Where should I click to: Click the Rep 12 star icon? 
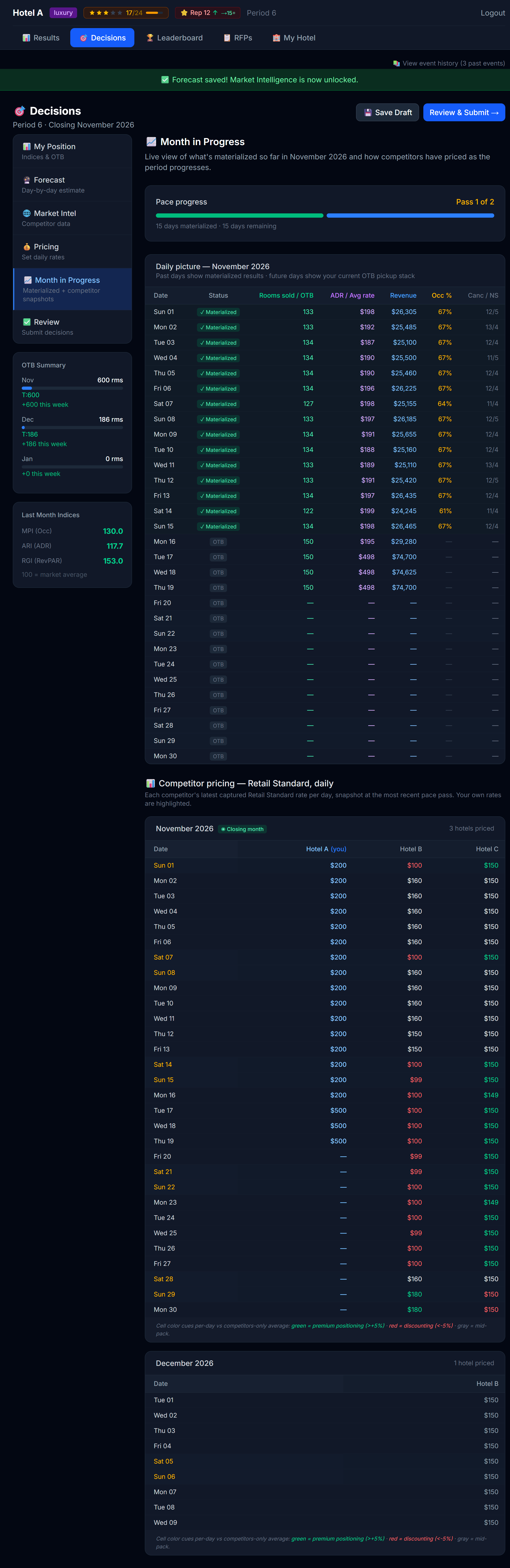point(184,13)
